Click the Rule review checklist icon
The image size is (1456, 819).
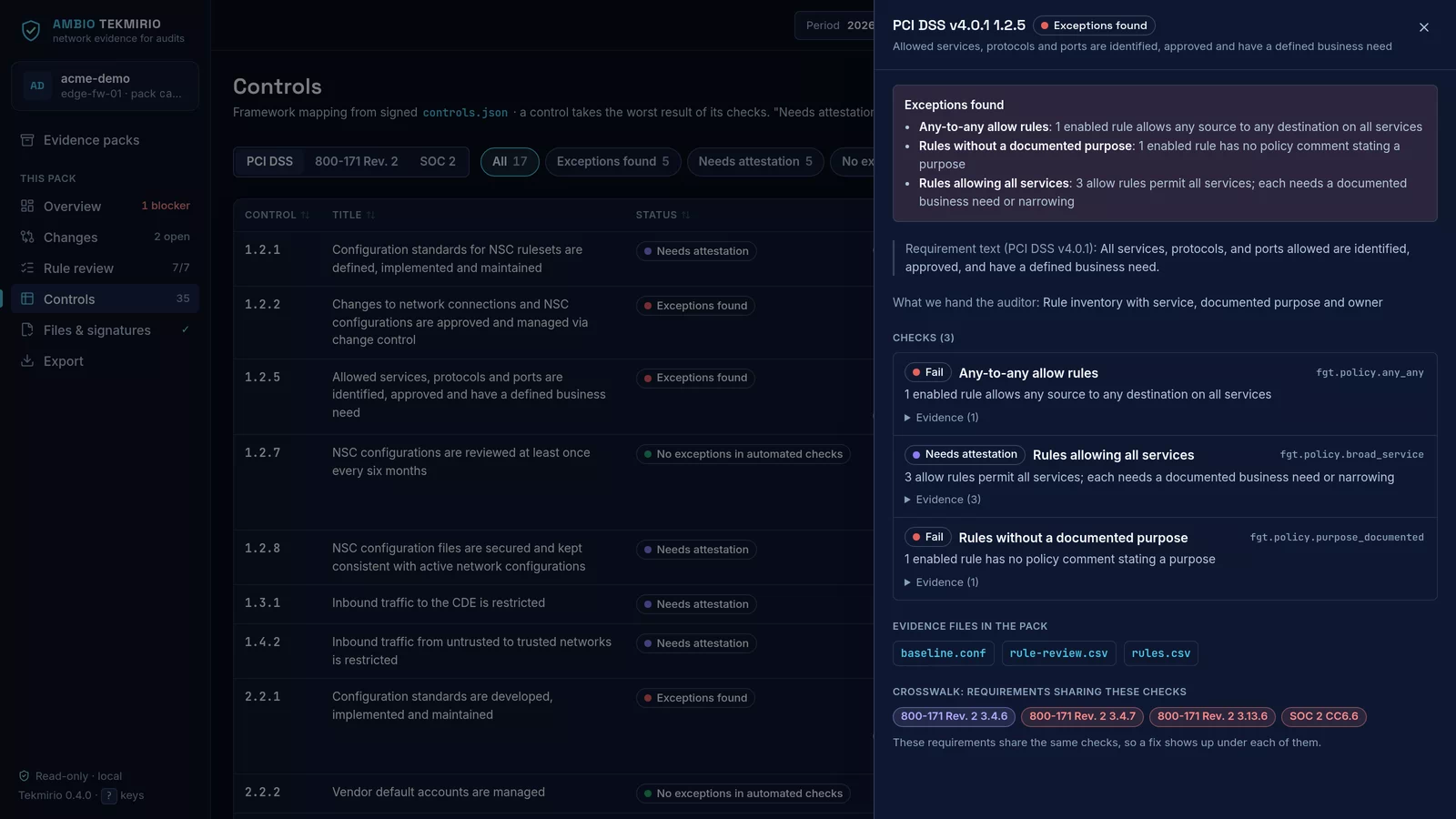[27, 268]
